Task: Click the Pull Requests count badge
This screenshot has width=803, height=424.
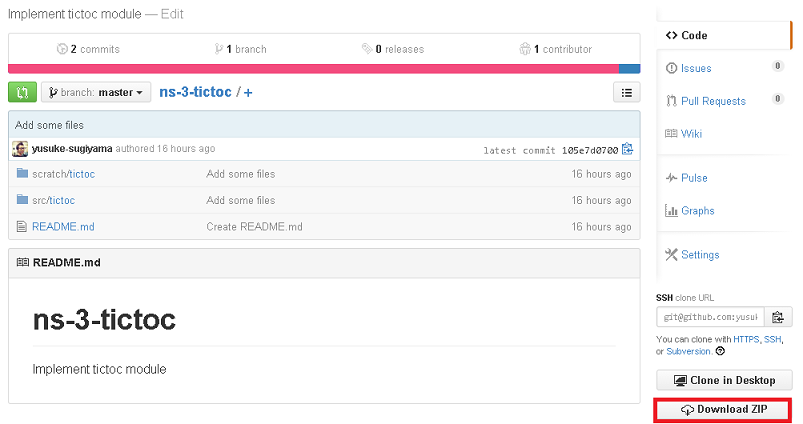Action: coord(777,99)
